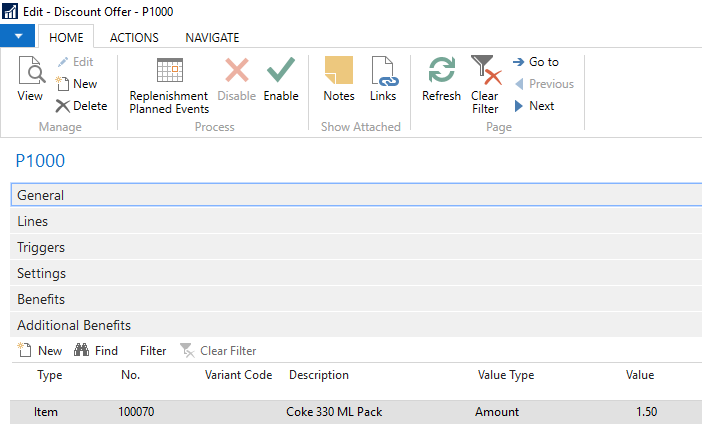
Task: Open the blue application menu dropdown
Action: (17, 36)
